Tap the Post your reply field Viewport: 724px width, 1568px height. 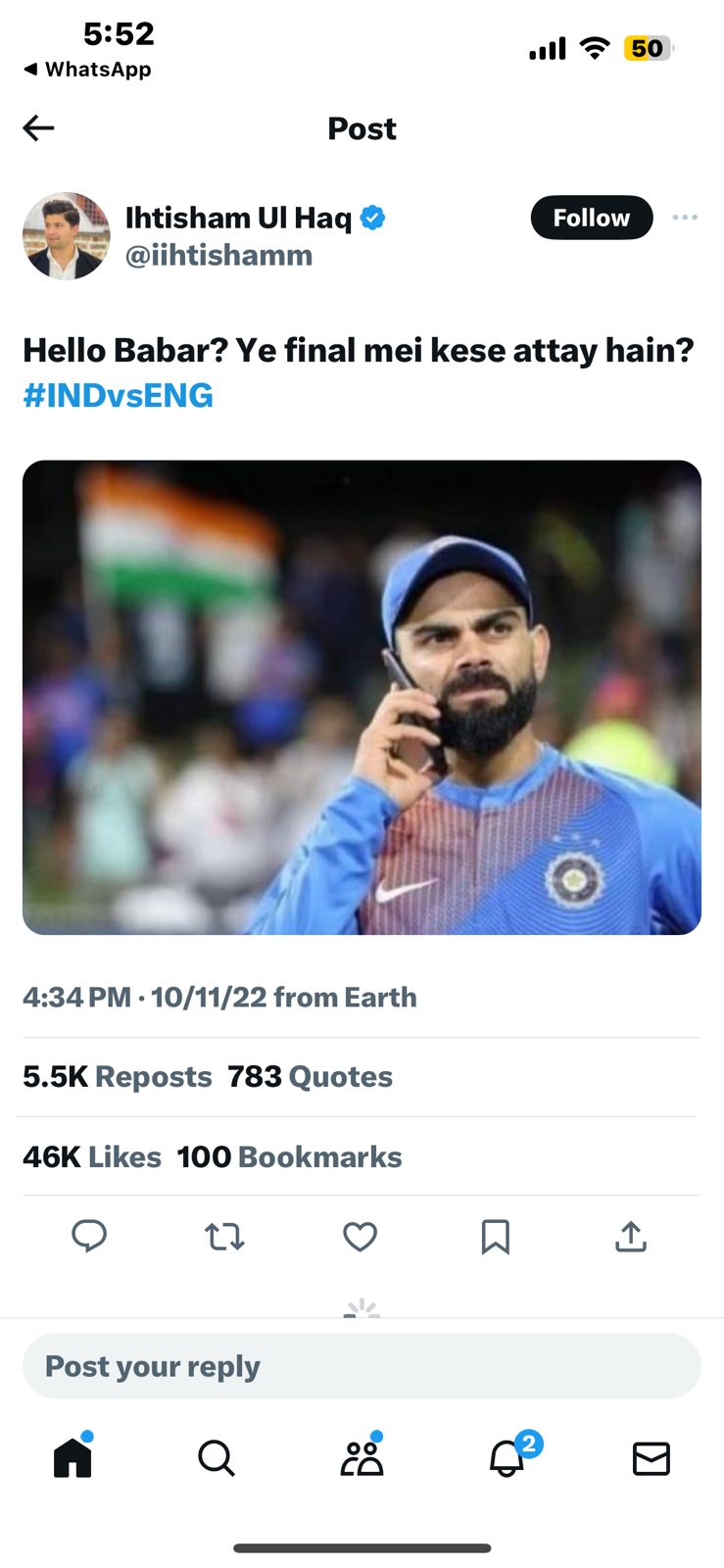[362, 1366]
